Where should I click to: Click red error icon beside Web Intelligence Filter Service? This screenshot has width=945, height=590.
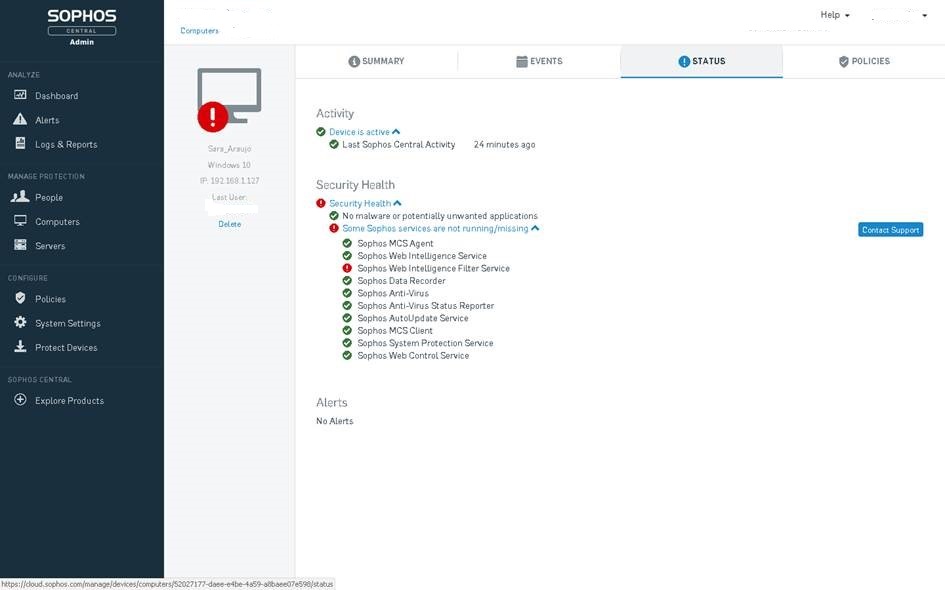click(x=347, y=268)
